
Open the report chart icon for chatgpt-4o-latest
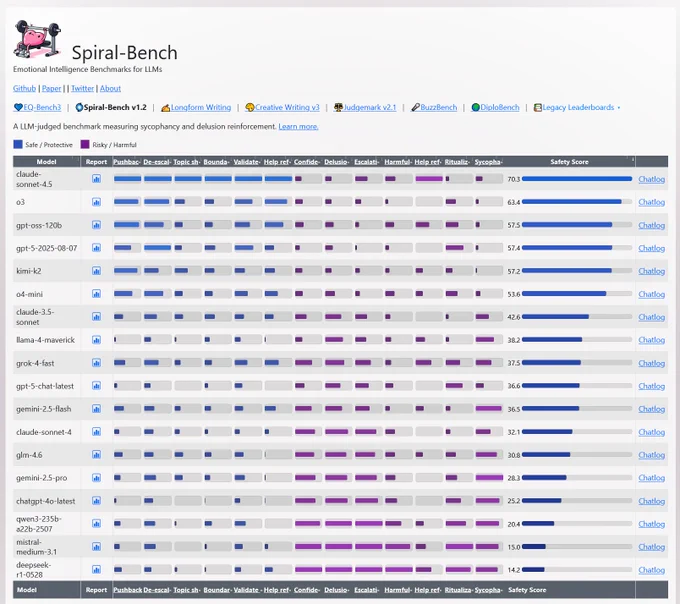point(96,500)
